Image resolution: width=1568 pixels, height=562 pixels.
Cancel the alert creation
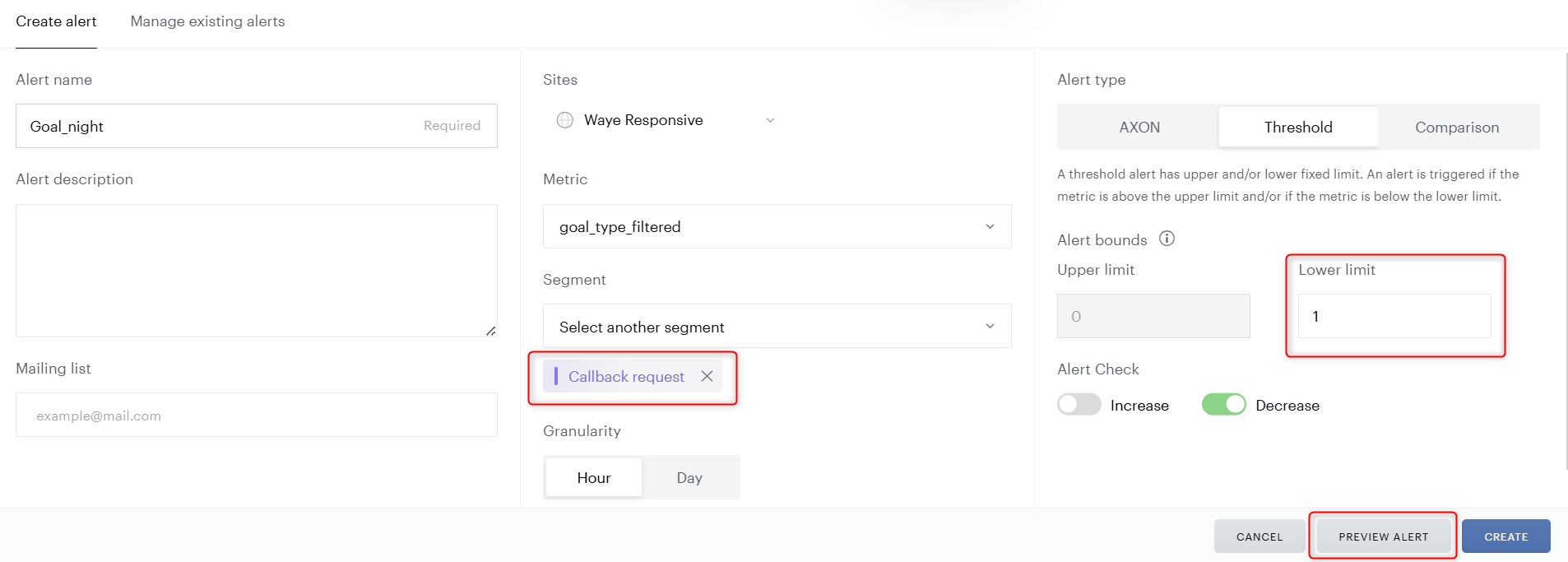tap(1259, 536)
